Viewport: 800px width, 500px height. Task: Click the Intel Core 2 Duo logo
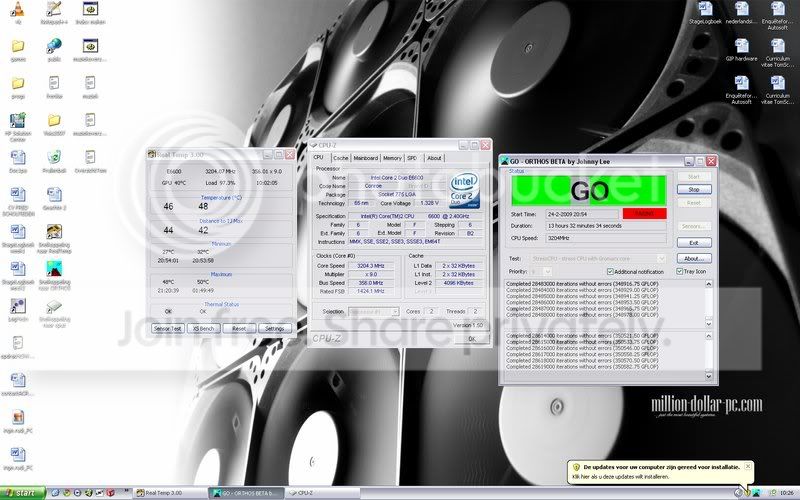click(464, 190)
